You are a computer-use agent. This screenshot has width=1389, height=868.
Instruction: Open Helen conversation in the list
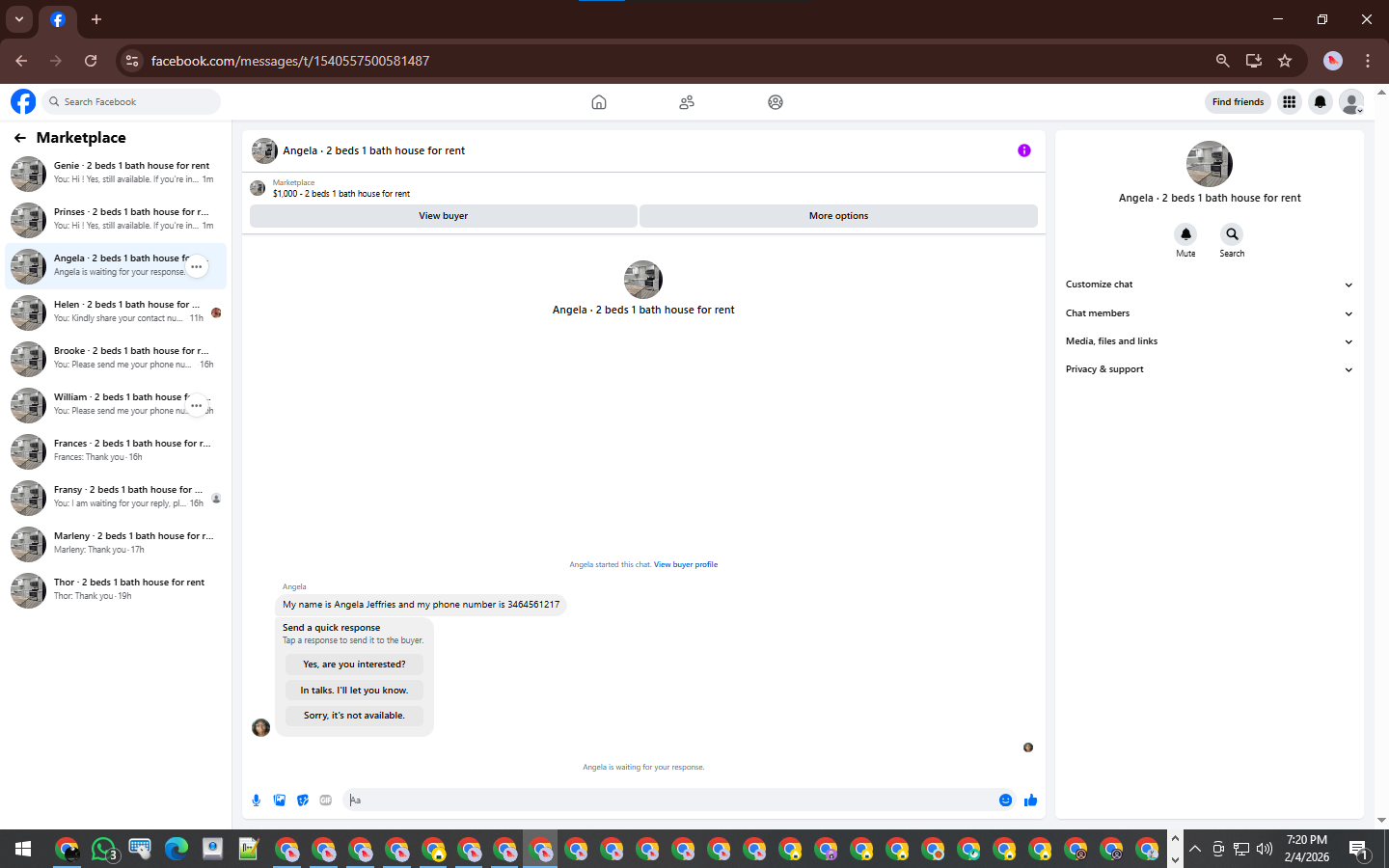point(116,312)
